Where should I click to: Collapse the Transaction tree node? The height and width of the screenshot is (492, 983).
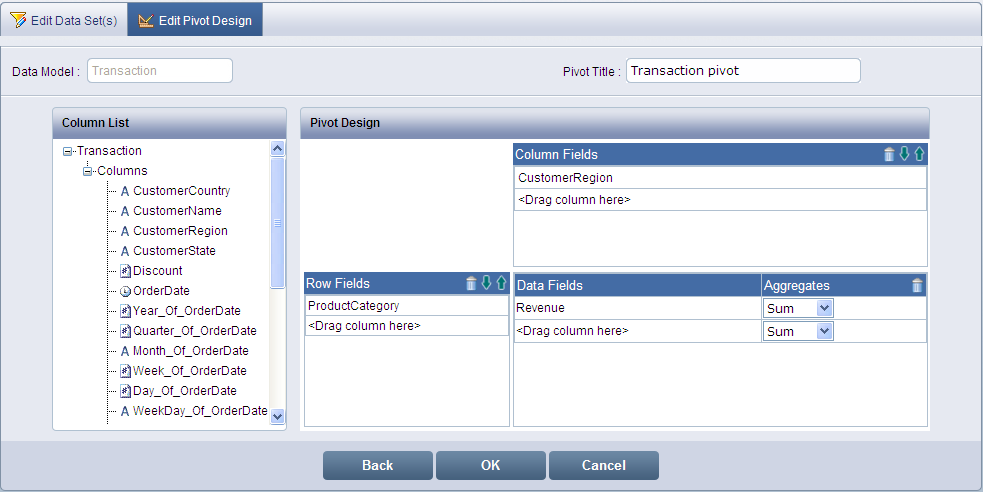click(68, 152)
